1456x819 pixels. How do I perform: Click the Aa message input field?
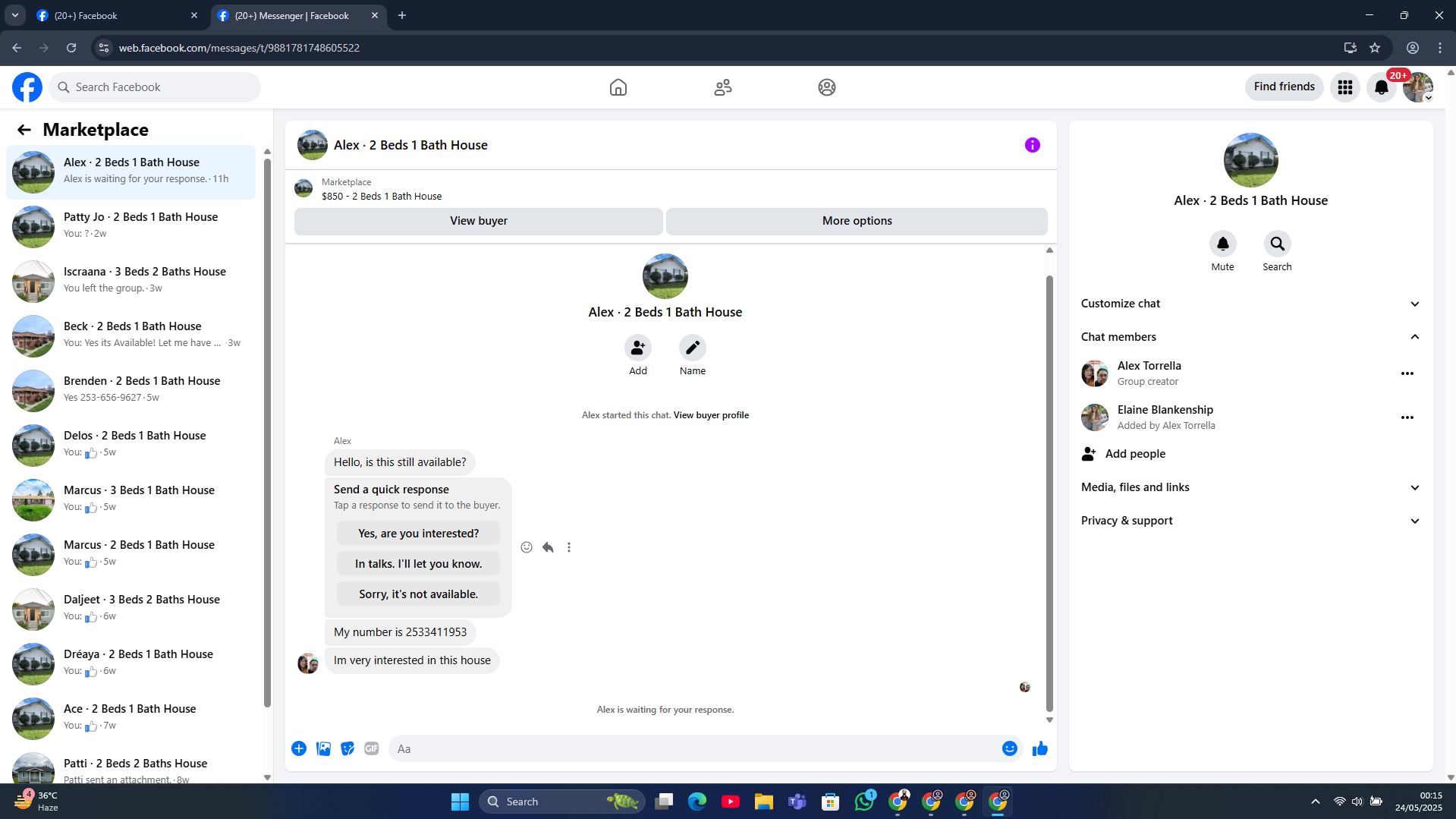pos(694,748)
